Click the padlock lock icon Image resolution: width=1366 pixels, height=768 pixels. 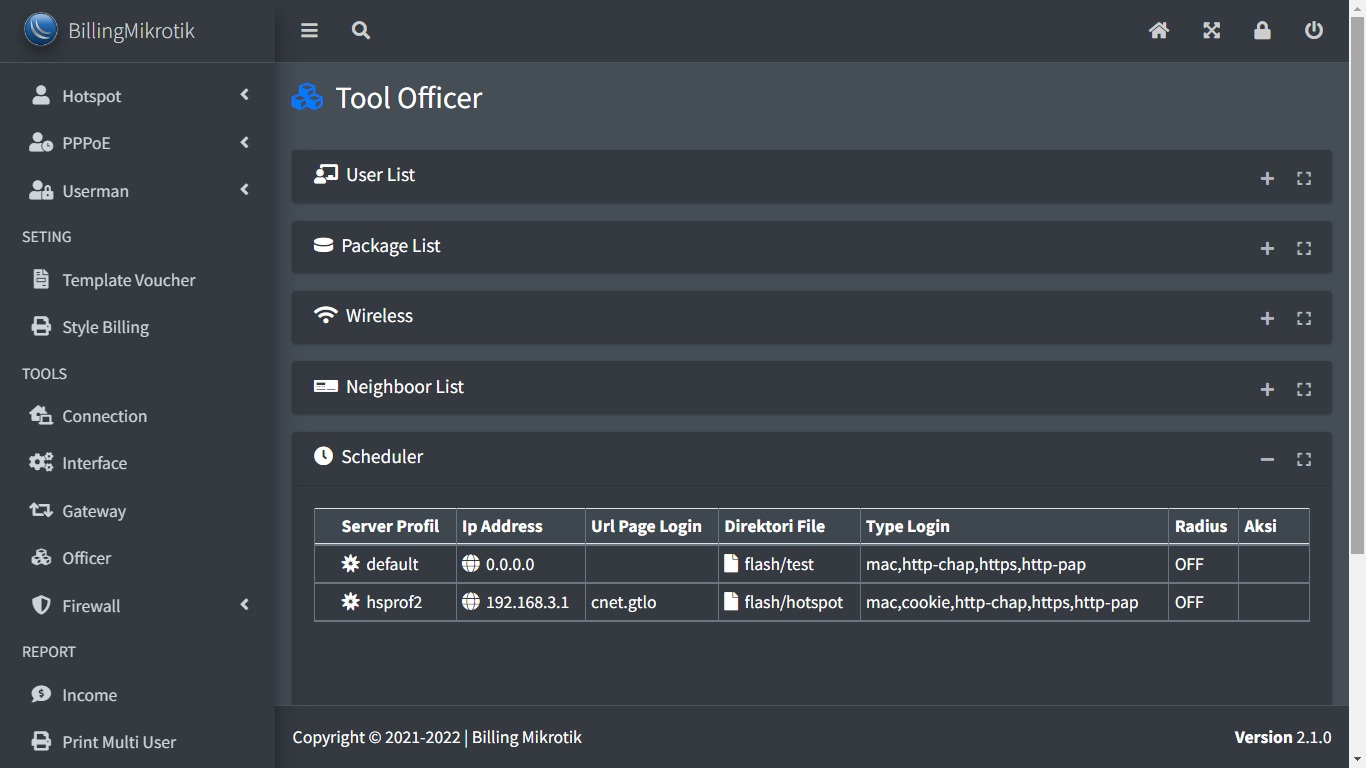pyautogui.click(x=1262, y=31)
